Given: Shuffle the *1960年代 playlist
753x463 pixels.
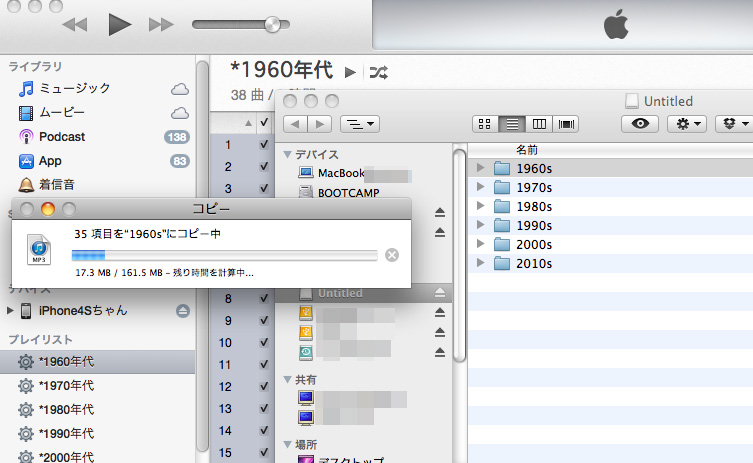Looking at the screenshot, I should coord(378,73).
